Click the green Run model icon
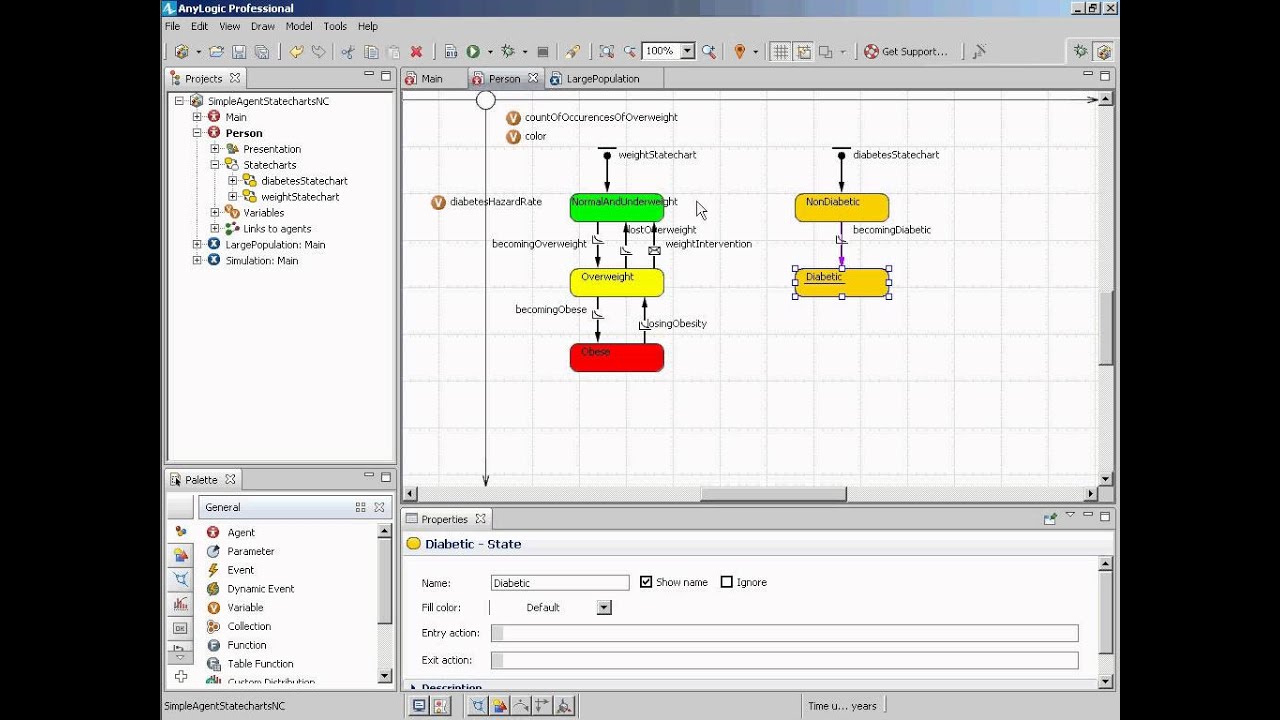 coord(473,51)
